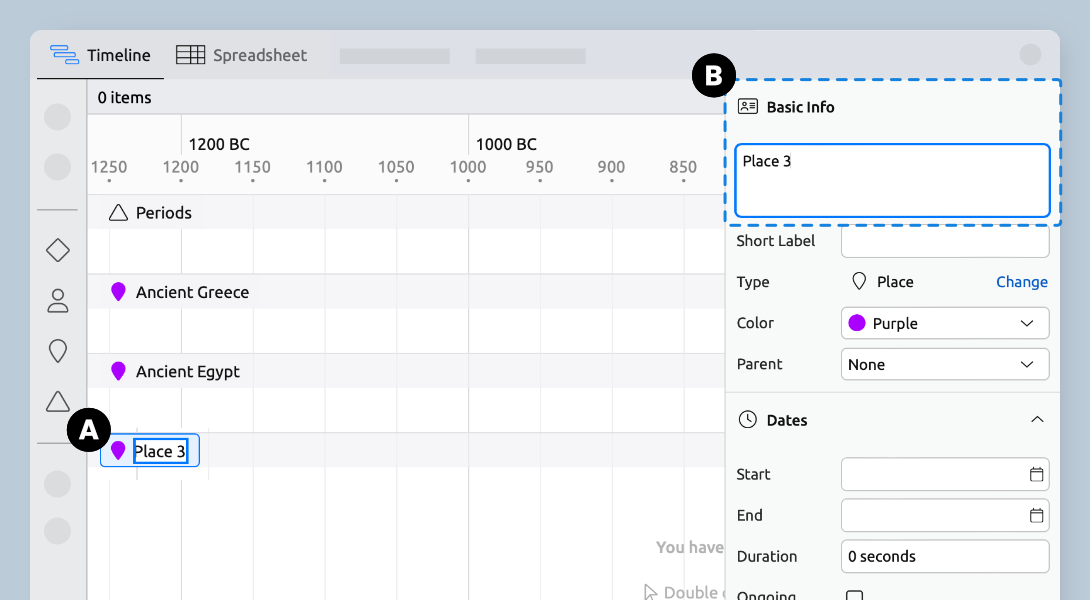
Task: Click the purple pin beside Place 3 row
Action: pos(118,451)
